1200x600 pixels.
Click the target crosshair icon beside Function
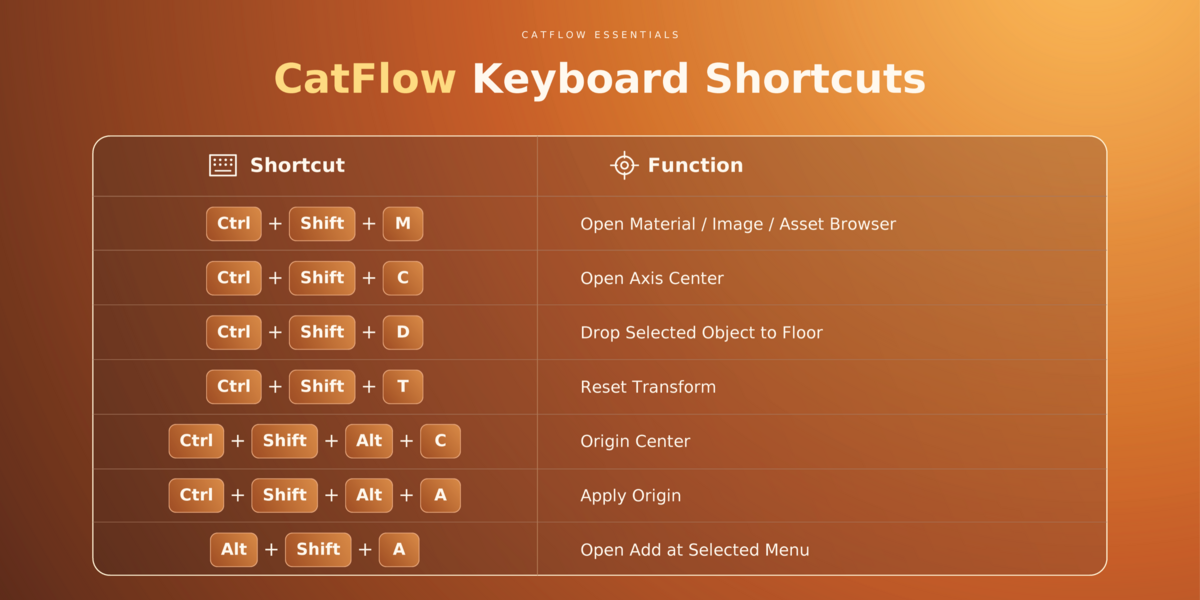624,165
